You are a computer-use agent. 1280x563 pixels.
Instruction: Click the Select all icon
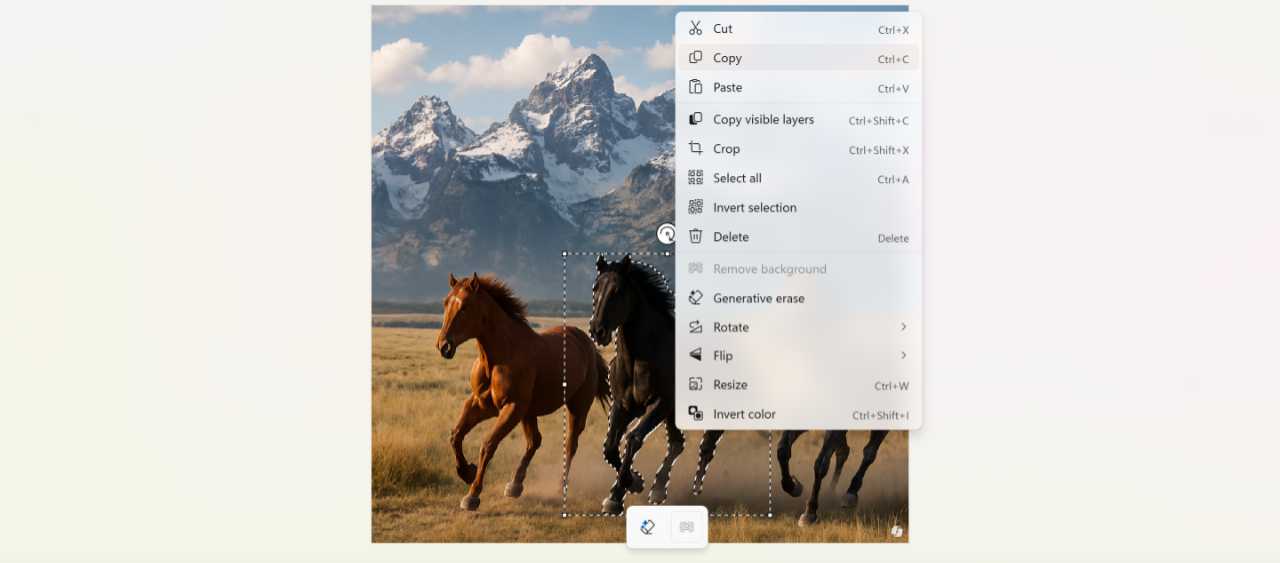tap(695, 178)
